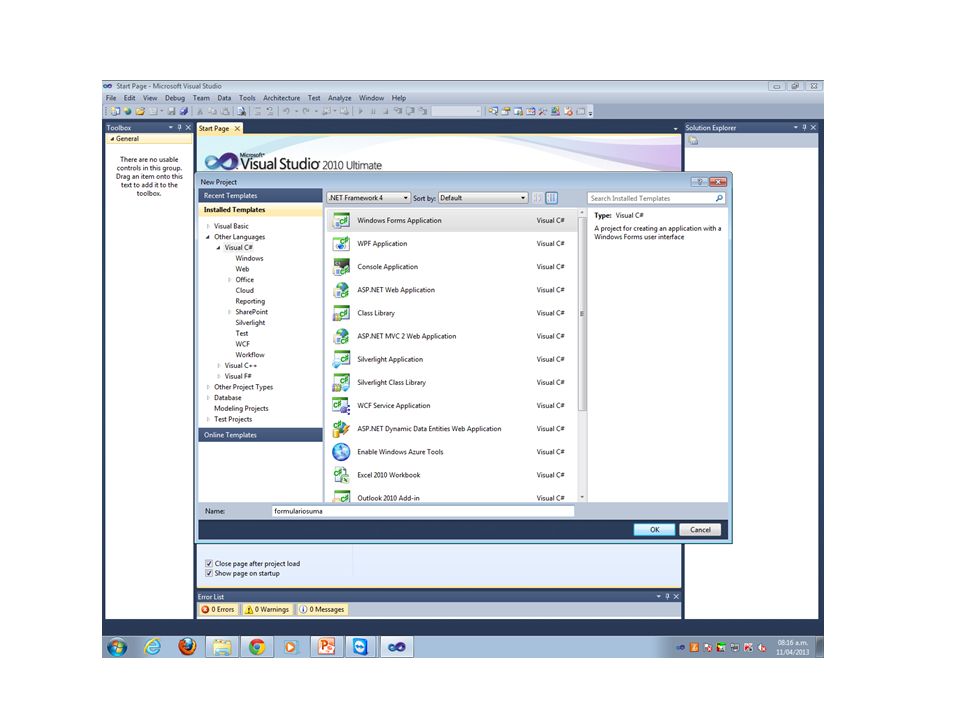Open PowerPoint from the taskbar

tap(327, 647)
